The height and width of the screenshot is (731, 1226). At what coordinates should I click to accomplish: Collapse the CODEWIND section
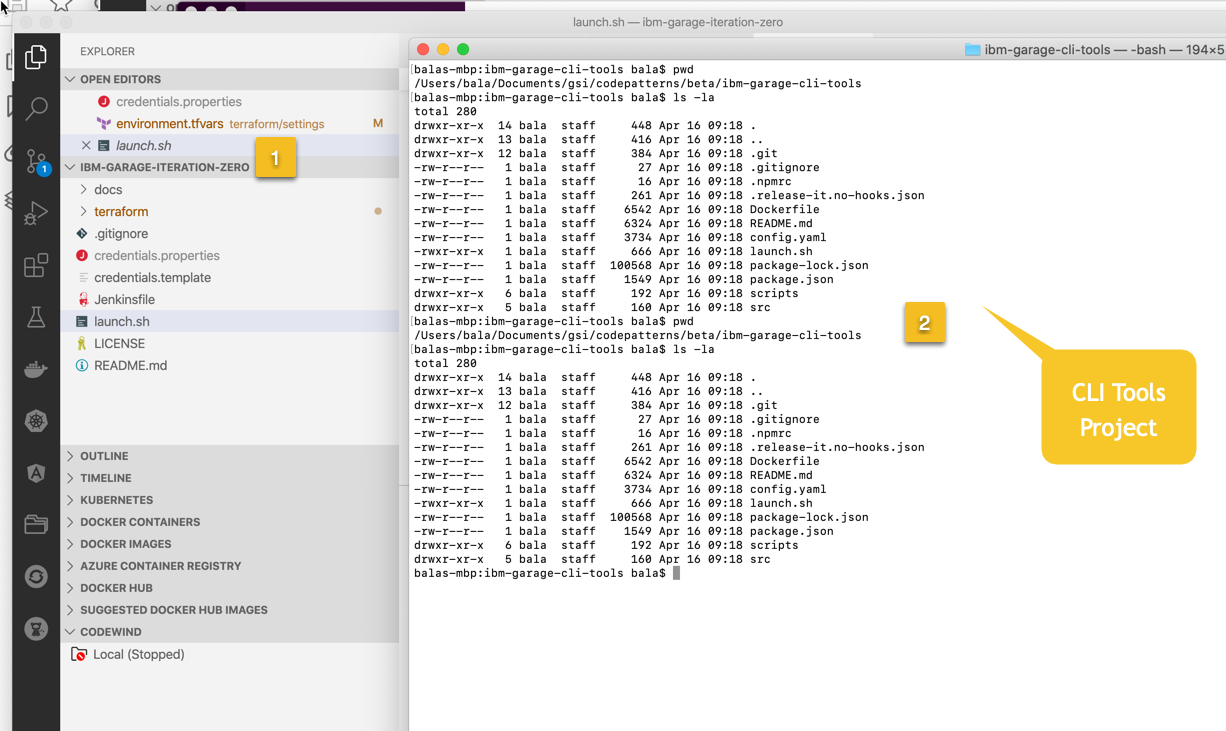click(71, 632)
